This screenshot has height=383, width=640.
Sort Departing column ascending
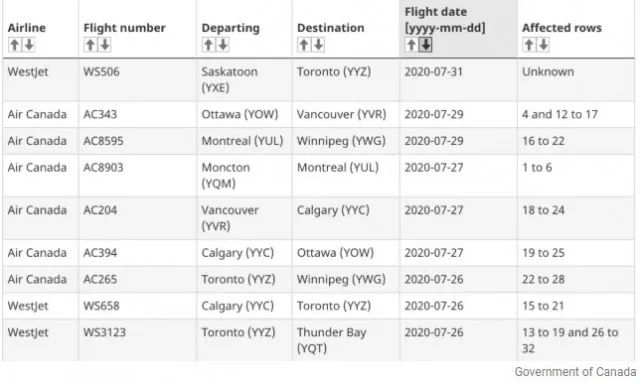[x=209, y=45]
